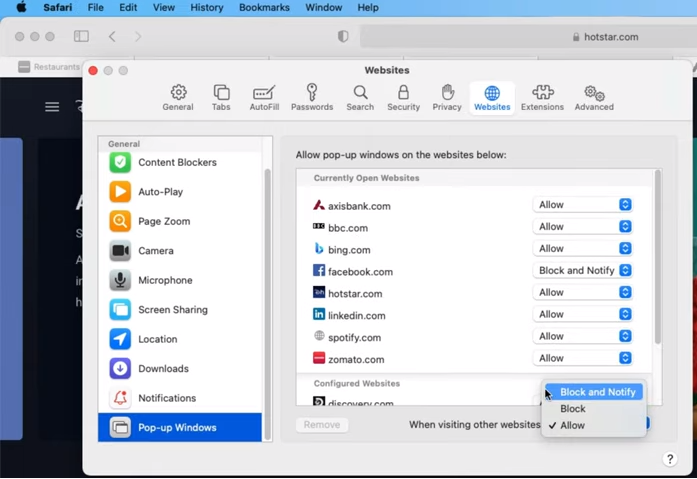Open the Window menu
Image resolution: width=697 pixels, height=479 pixels.
[324, 8]
